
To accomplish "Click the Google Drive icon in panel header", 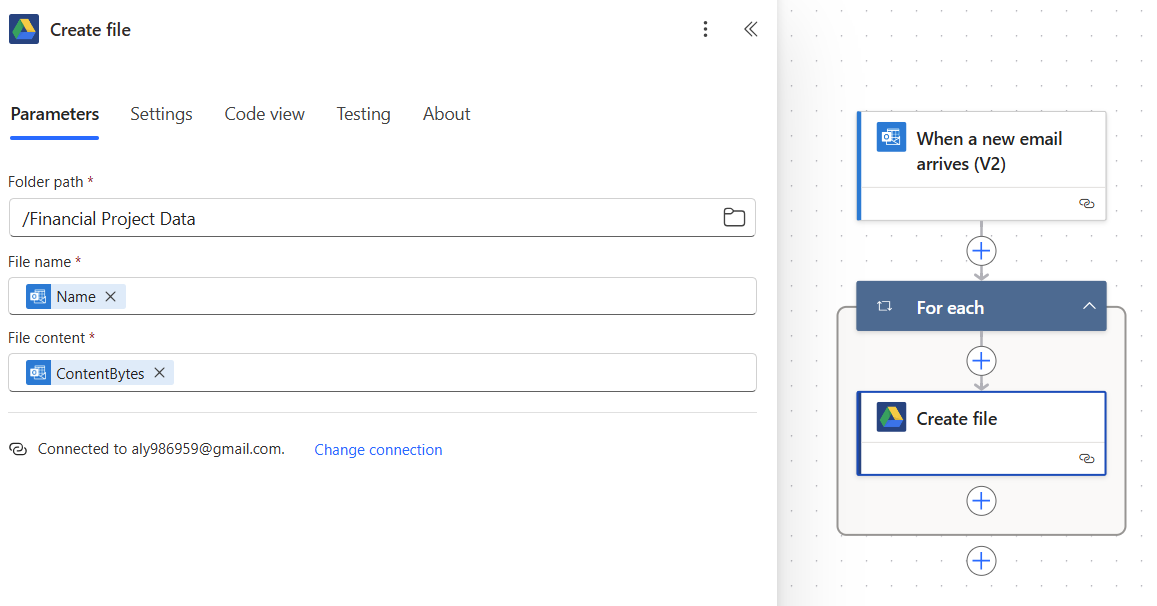I will (24, 30).
